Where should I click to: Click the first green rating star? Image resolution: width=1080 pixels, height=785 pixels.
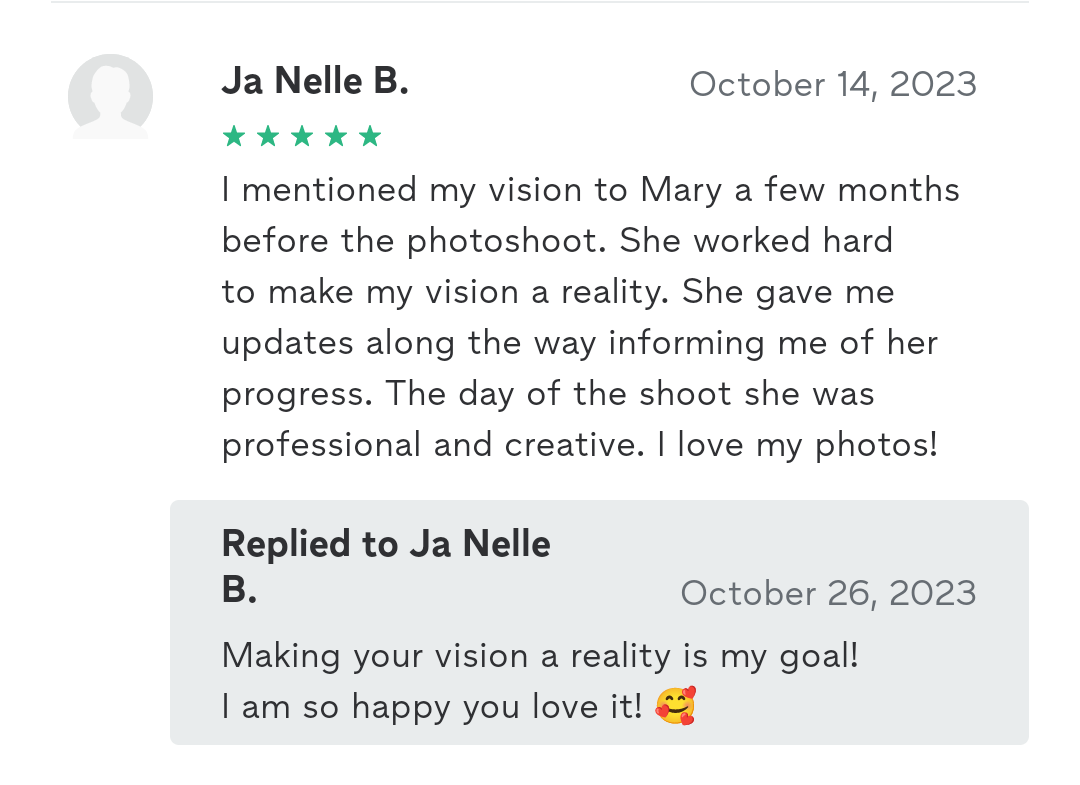point(233,136)
